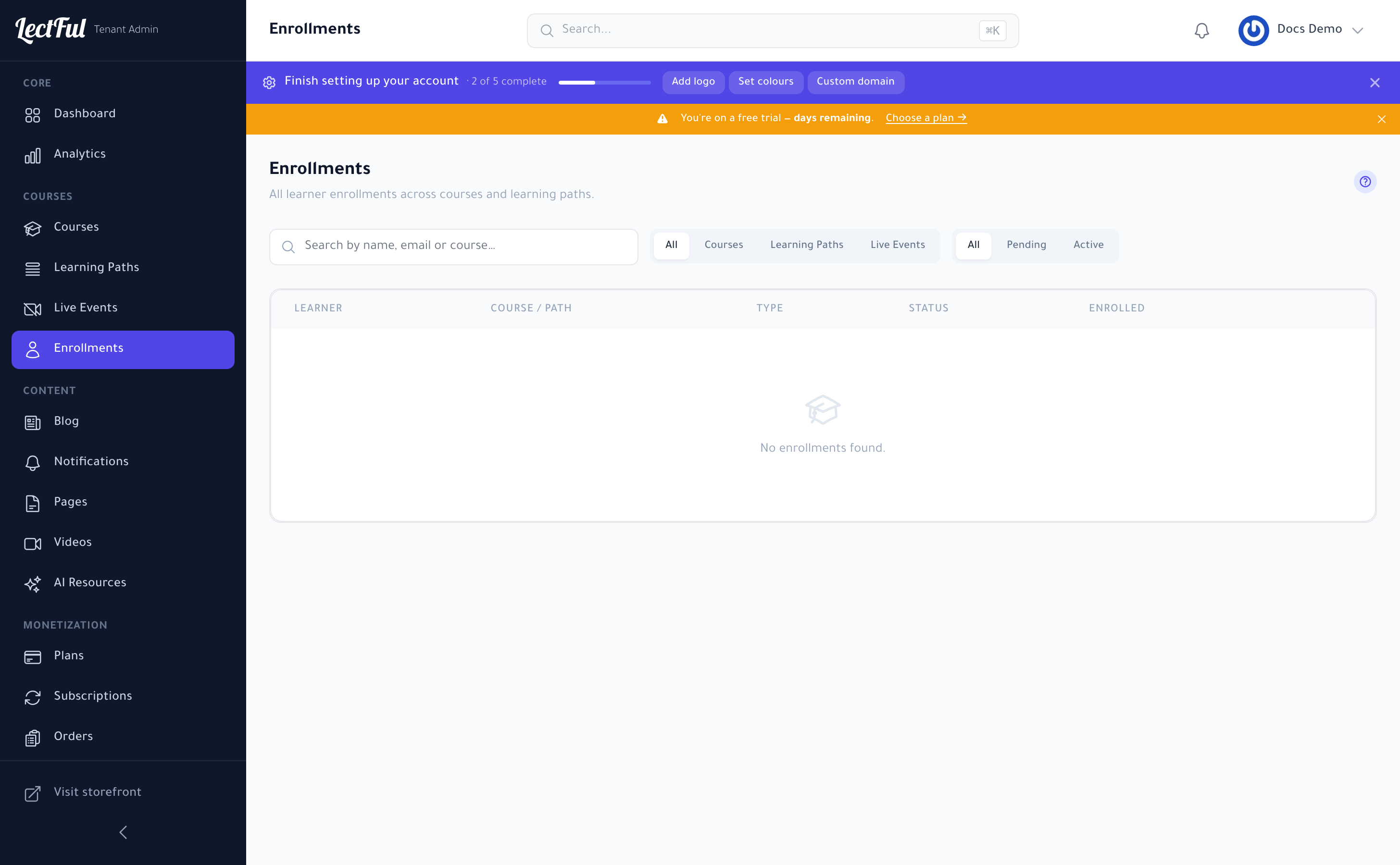
Task: Open Visit storefront link
Action: pos(123,792)
